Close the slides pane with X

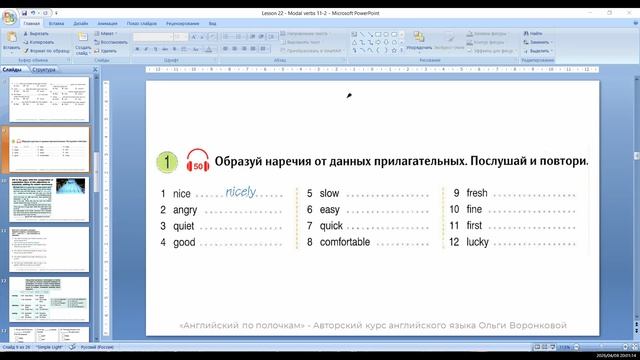95,70
